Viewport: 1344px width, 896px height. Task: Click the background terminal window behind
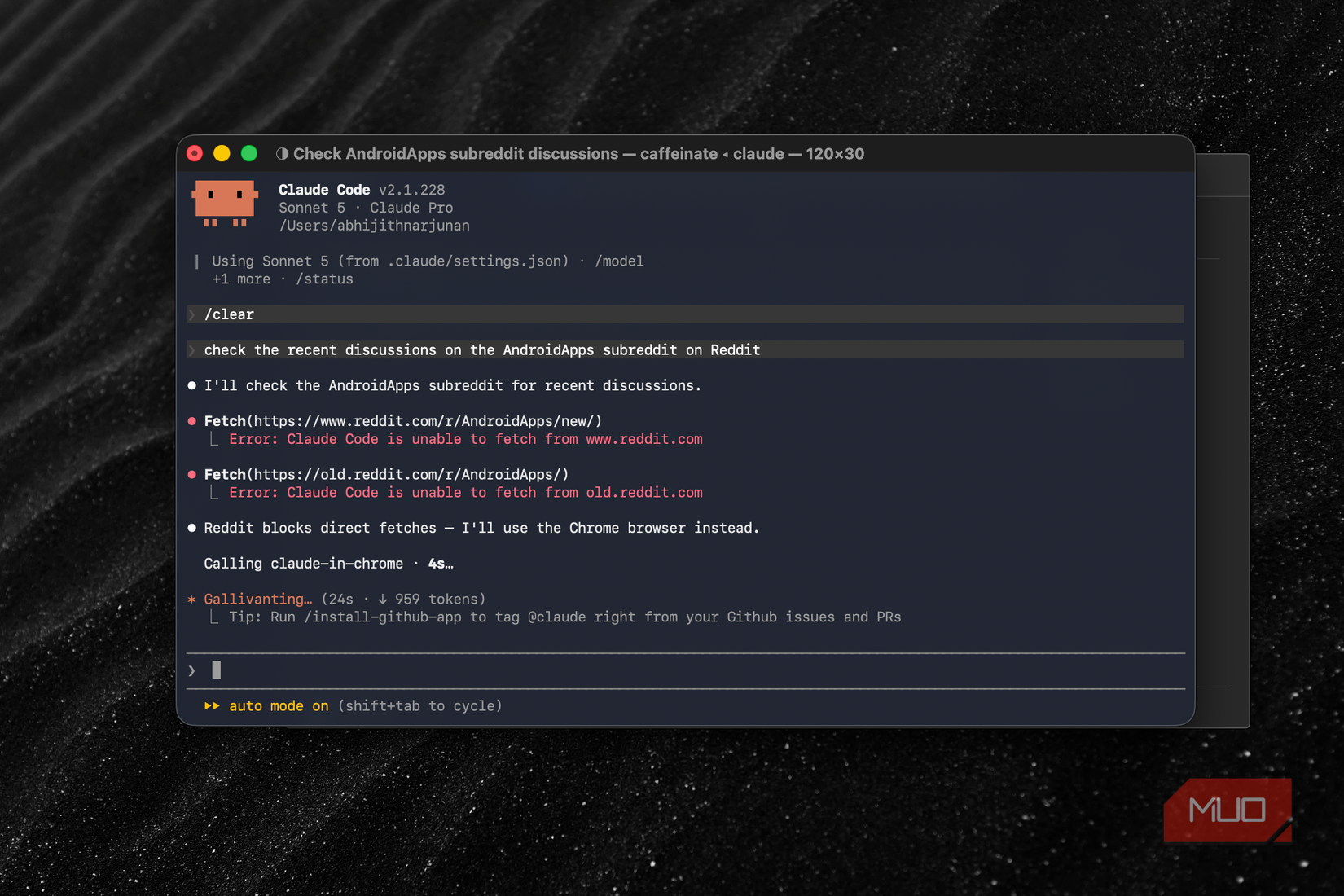point(1222,440)
